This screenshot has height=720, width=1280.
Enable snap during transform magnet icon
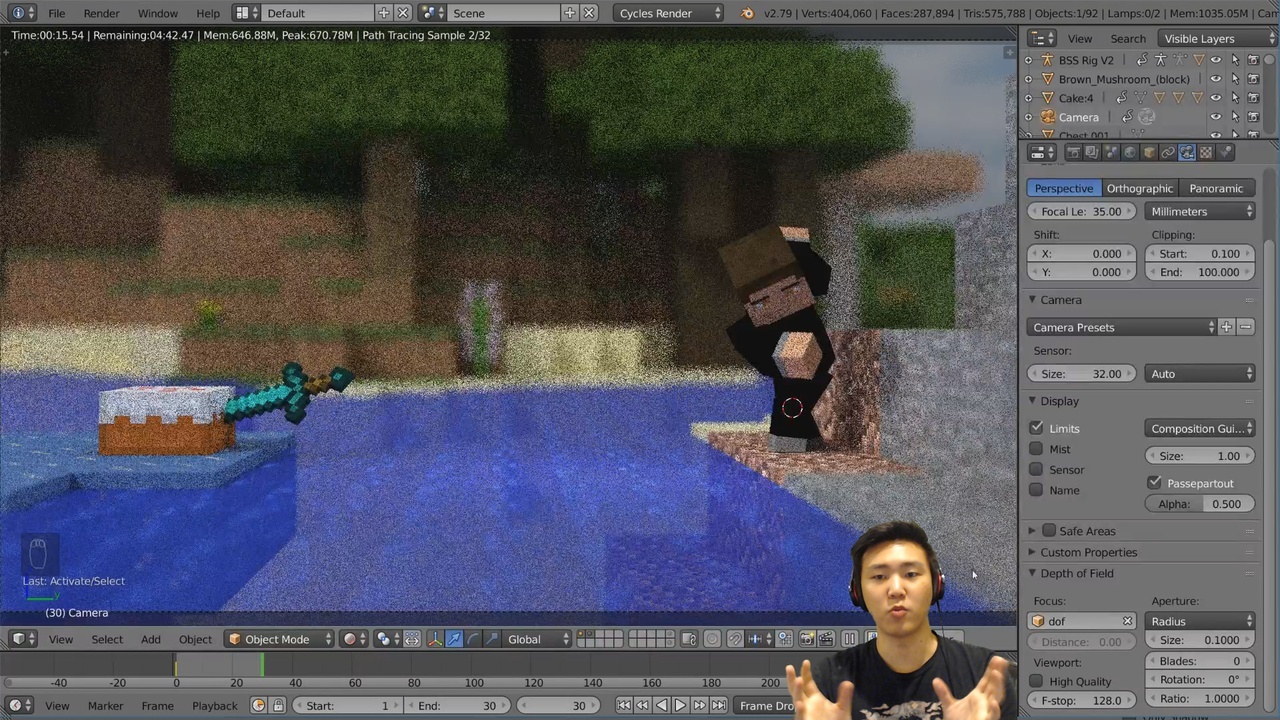pyautogui.click(x=735, y=640)
